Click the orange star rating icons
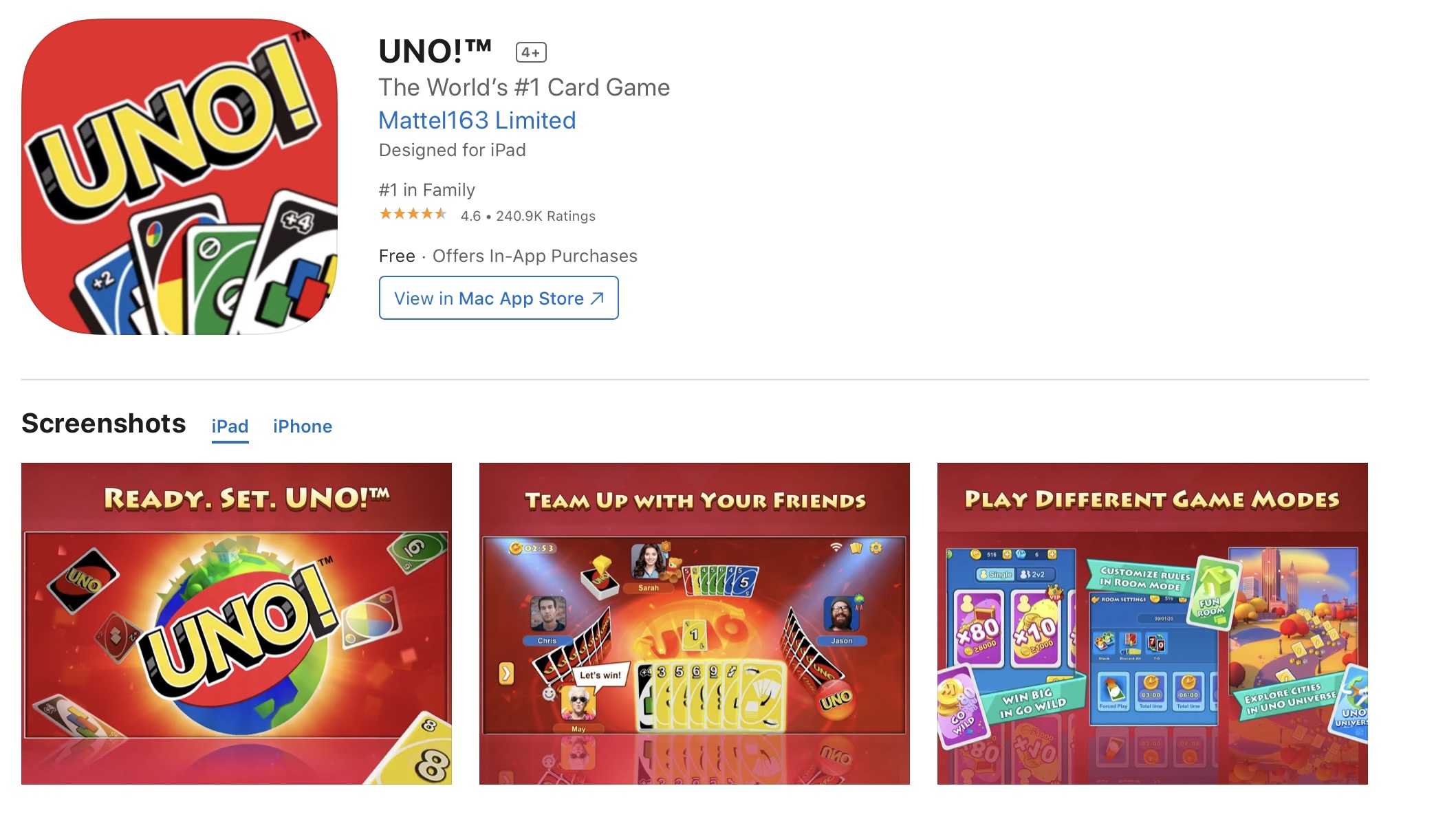This screenshot has width=1456, height=819. point(413,215)
